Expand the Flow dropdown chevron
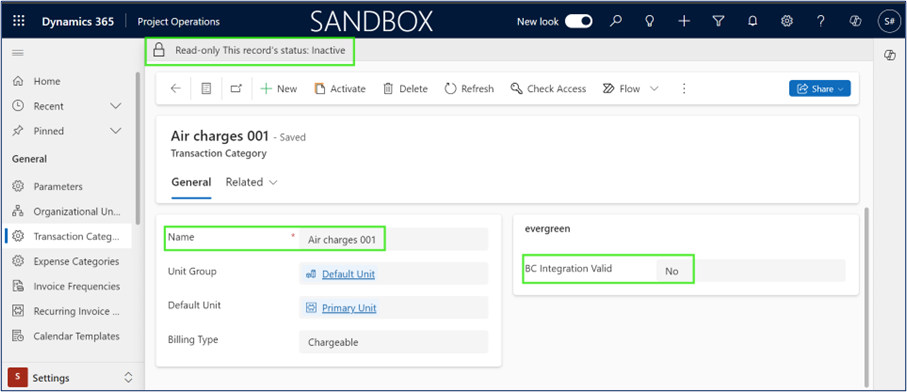The image size is (907, 392). coord(654,88)
